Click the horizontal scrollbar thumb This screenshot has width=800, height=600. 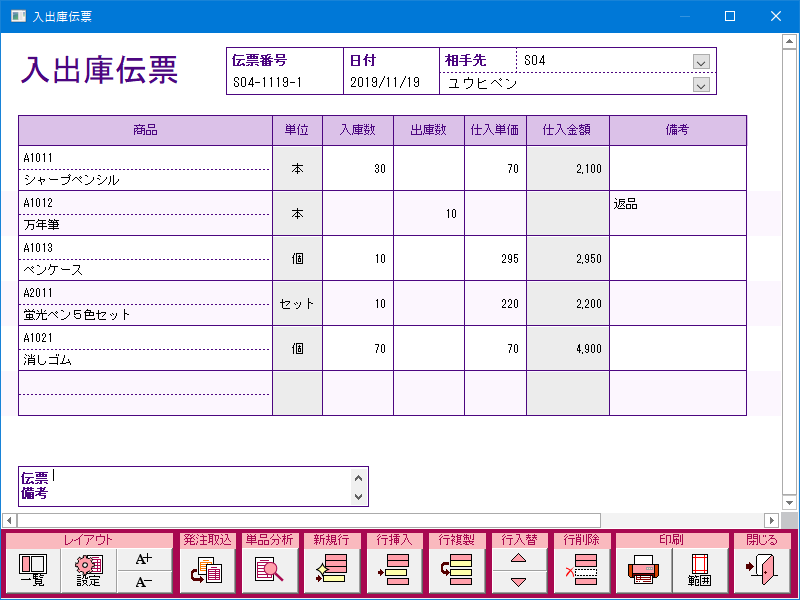pos(309,520)
